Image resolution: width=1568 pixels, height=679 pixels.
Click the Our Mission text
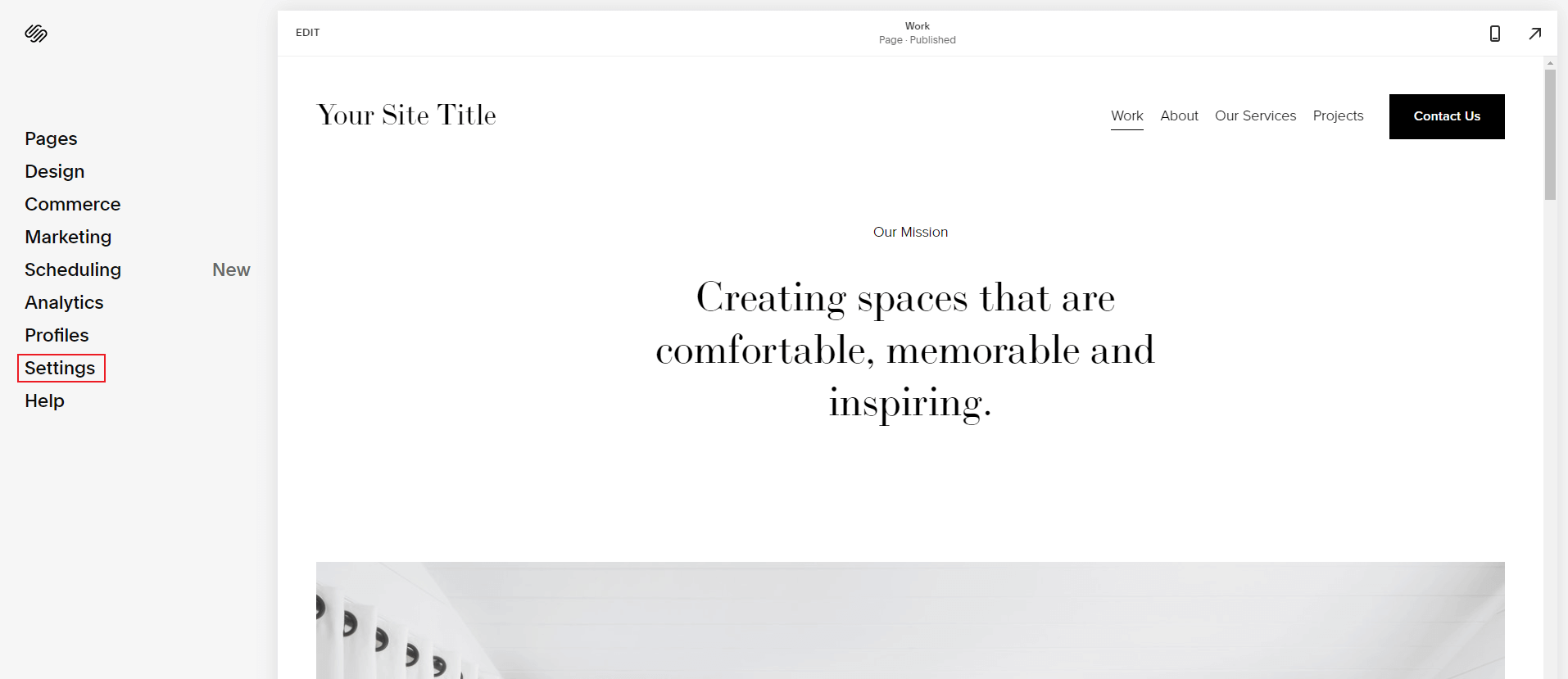click(x=910, y=232)
